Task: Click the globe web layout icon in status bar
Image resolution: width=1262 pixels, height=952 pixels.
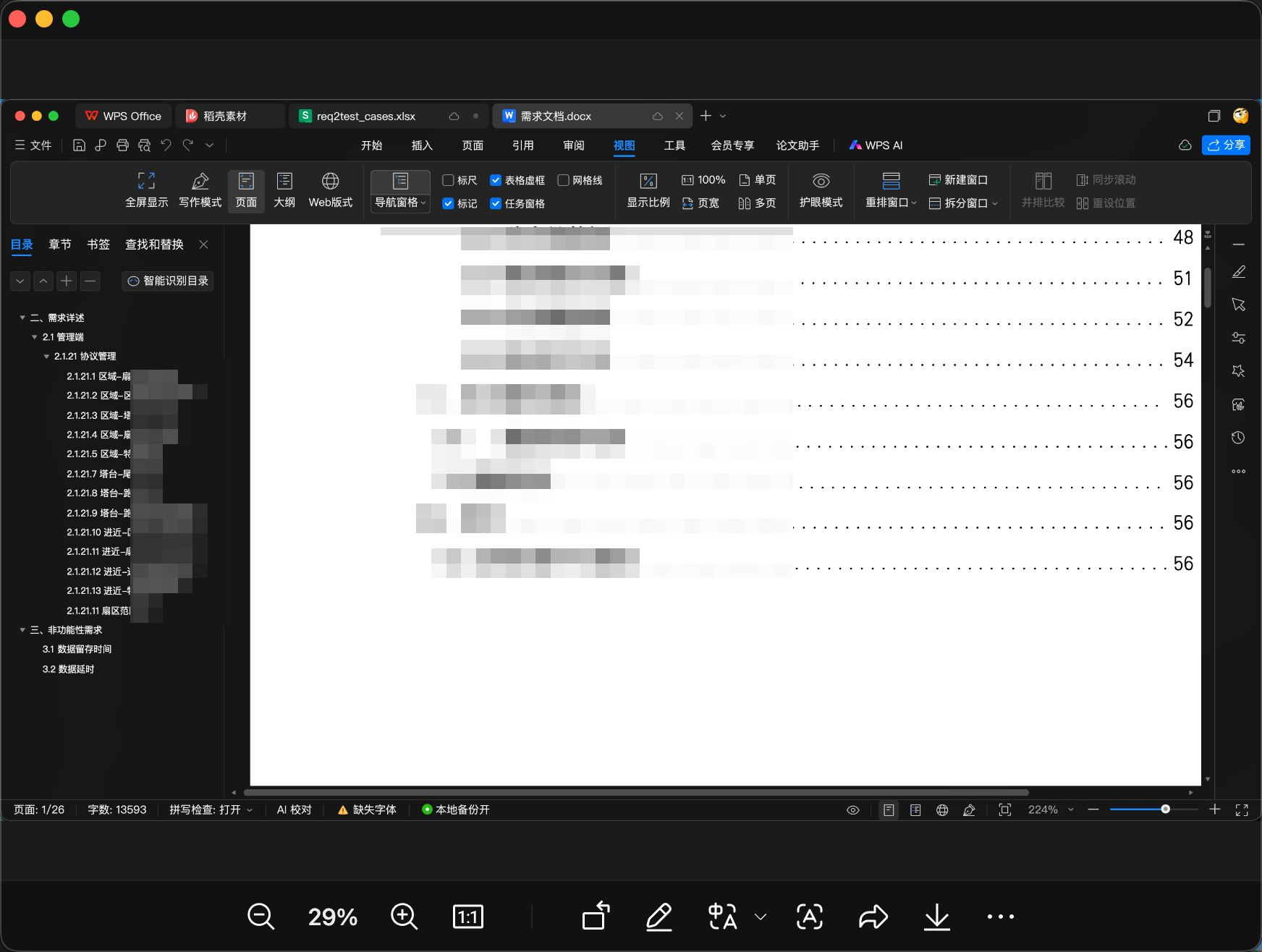Action: tap(942, 810)
